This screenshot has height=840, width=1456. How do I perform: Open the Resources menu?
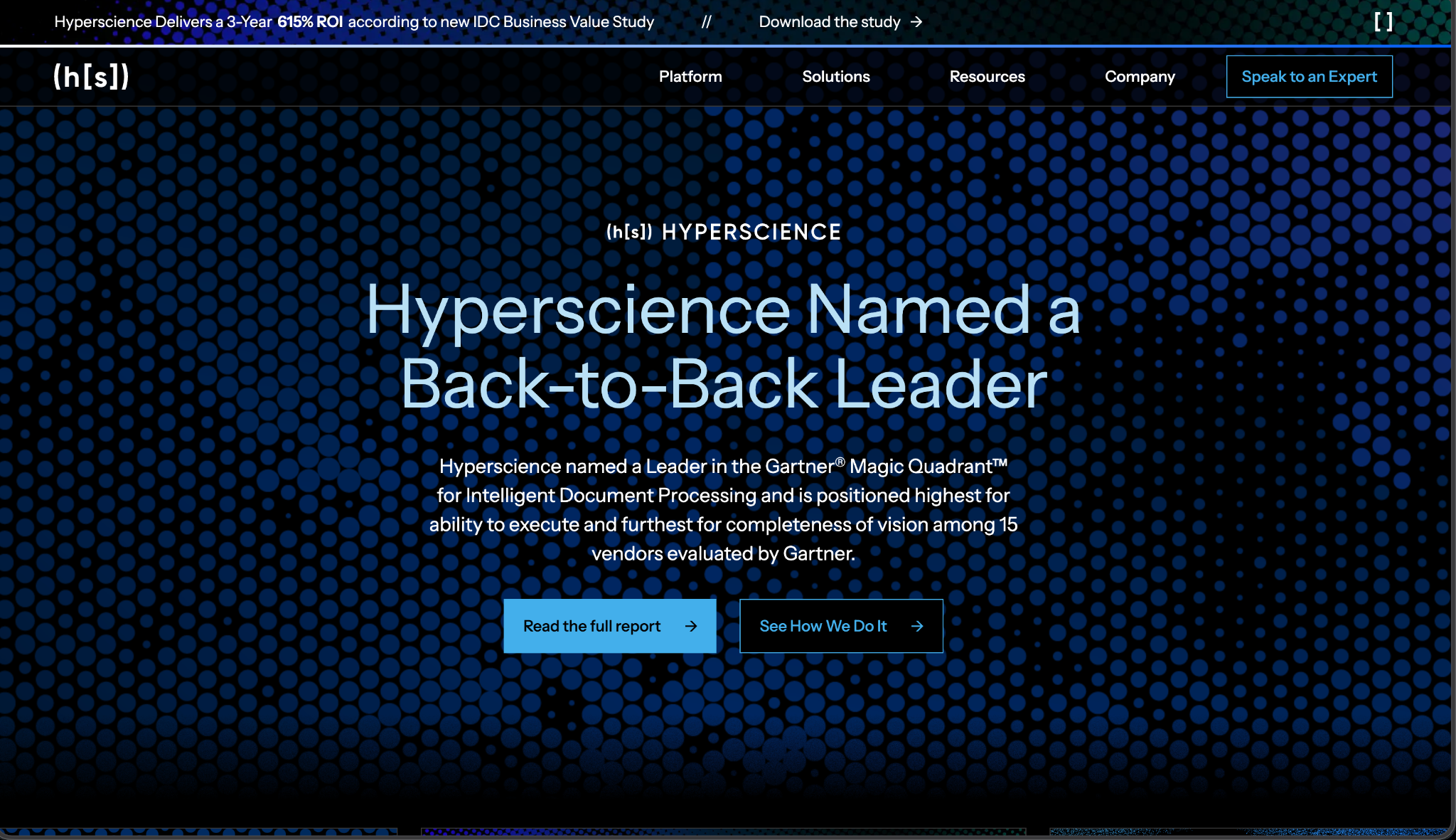tap(987, 76)
